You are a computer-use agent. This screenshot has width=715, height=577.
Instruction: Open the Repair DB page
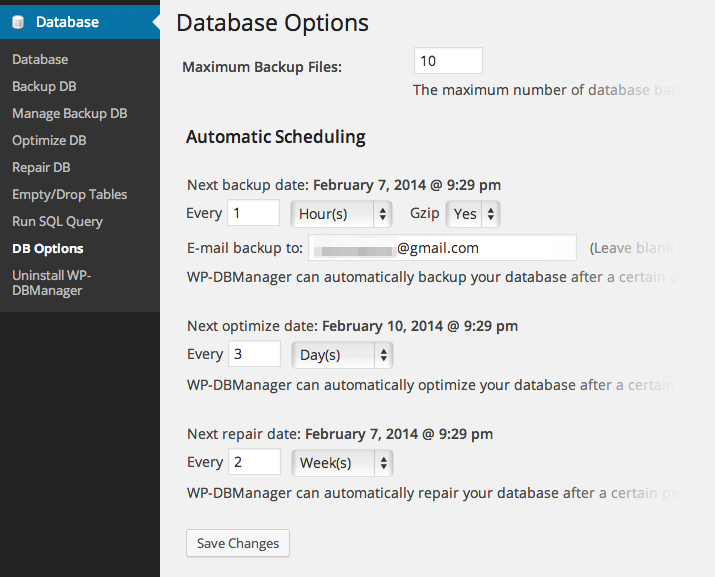[x=41, y=168]
